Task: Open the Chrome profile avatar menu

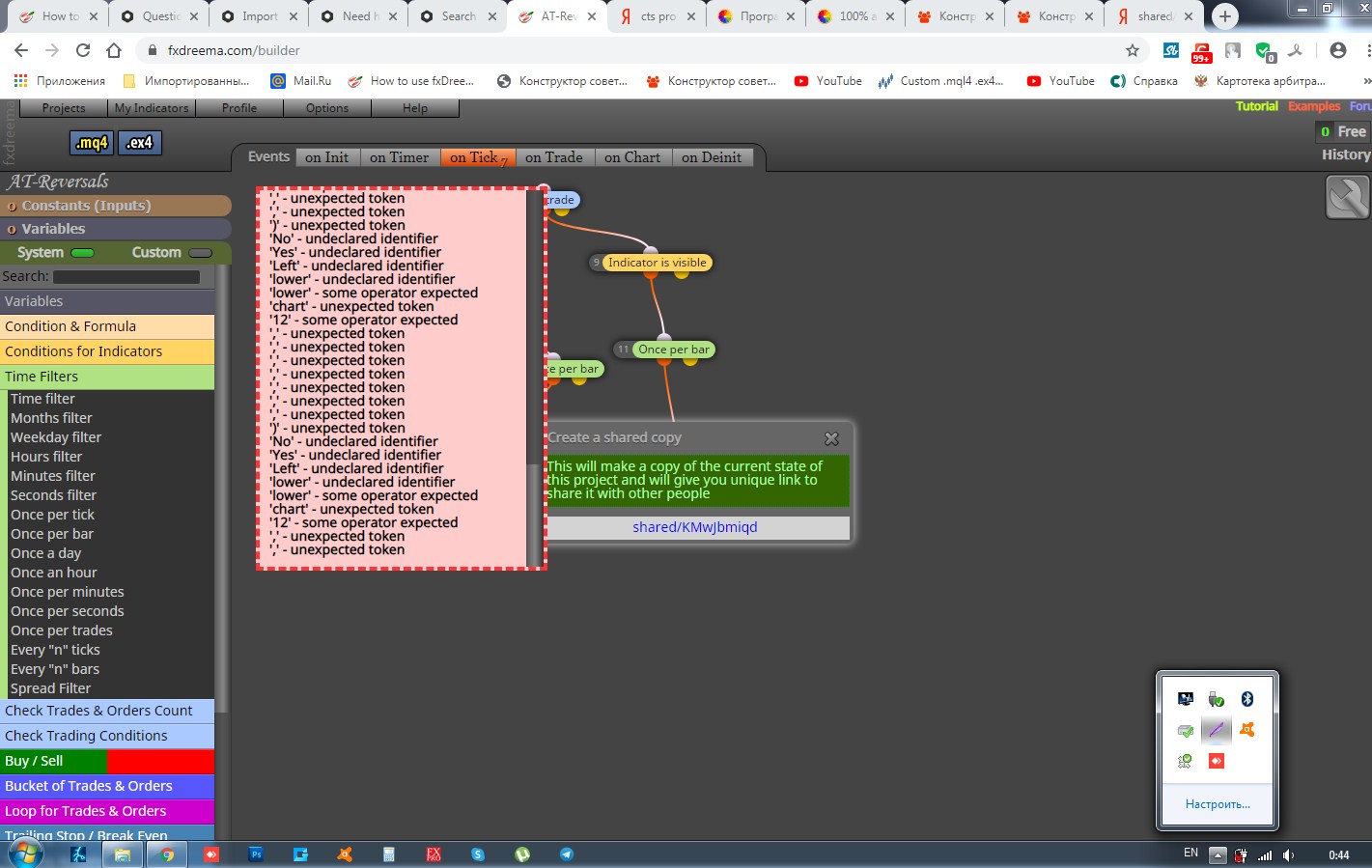Action: [x=1337, y=50]
